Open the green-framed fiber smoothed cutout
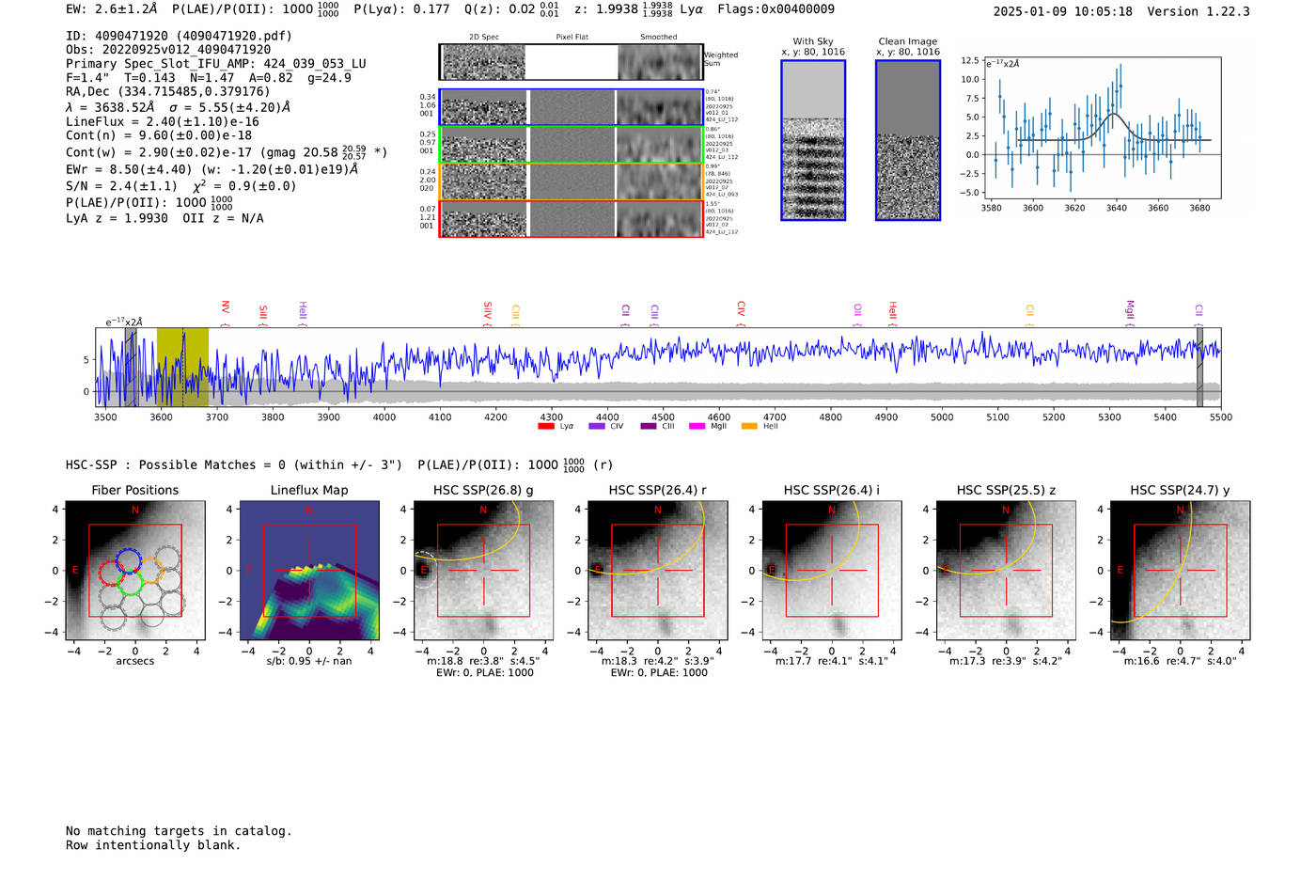This screenshot has height=896, width=1316. click(x=660, y=146)
